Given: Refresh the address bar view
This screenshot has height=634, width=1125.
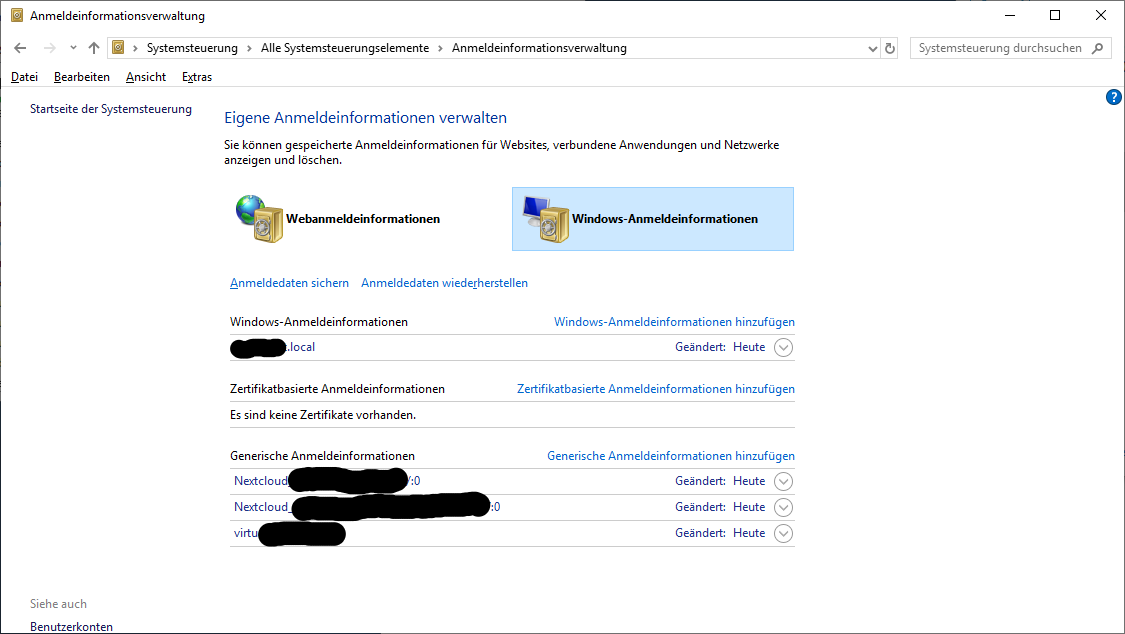Looking at the screenshot, I should click(890, 48).
